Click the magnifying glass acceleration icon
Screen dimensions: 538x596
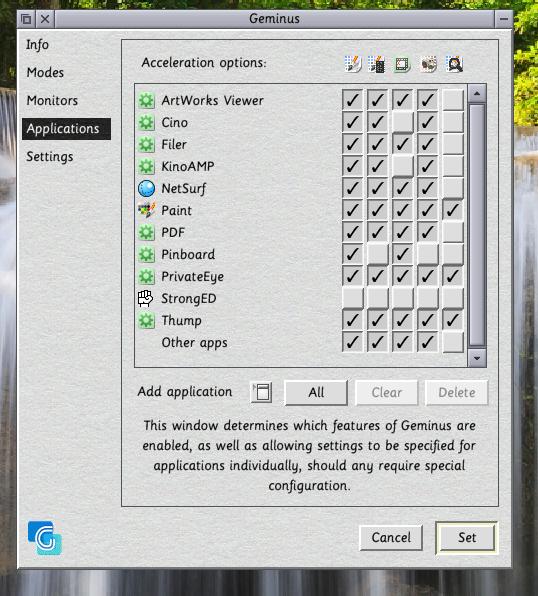coord(454,64)
